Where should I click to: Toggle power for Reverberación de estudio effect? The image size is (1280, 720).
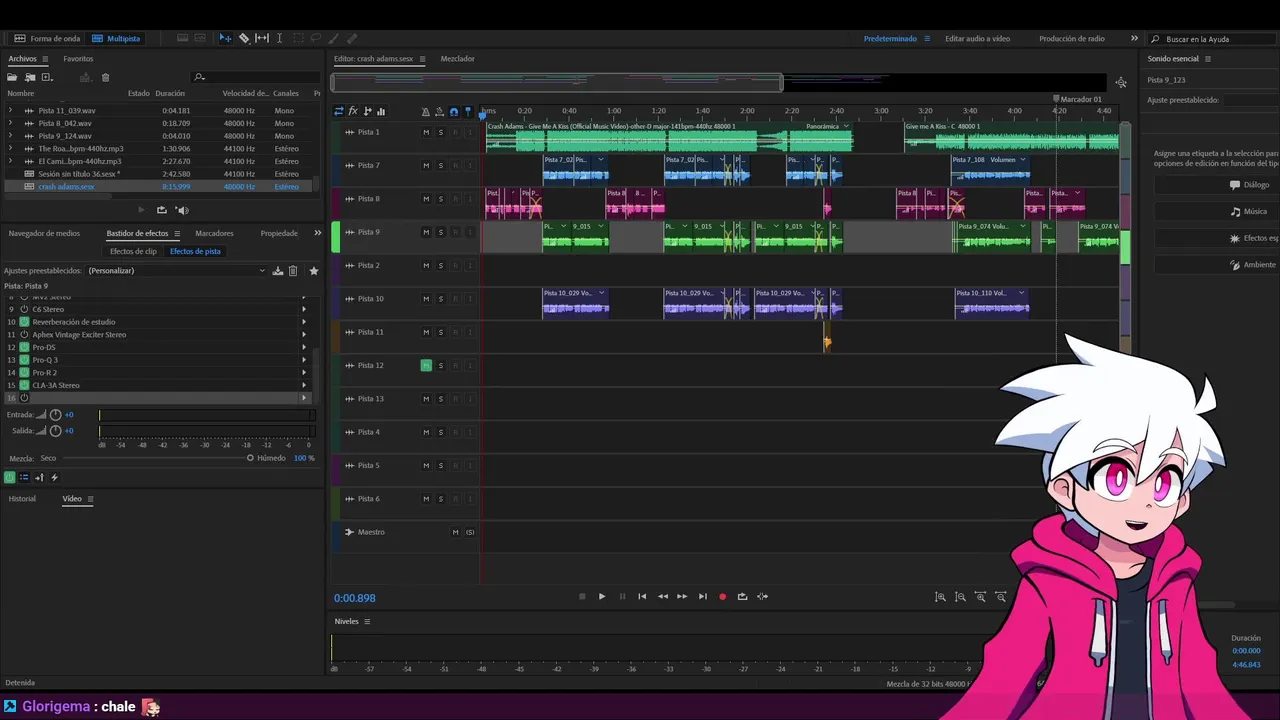pyautogui.click(x=24, y=322)
